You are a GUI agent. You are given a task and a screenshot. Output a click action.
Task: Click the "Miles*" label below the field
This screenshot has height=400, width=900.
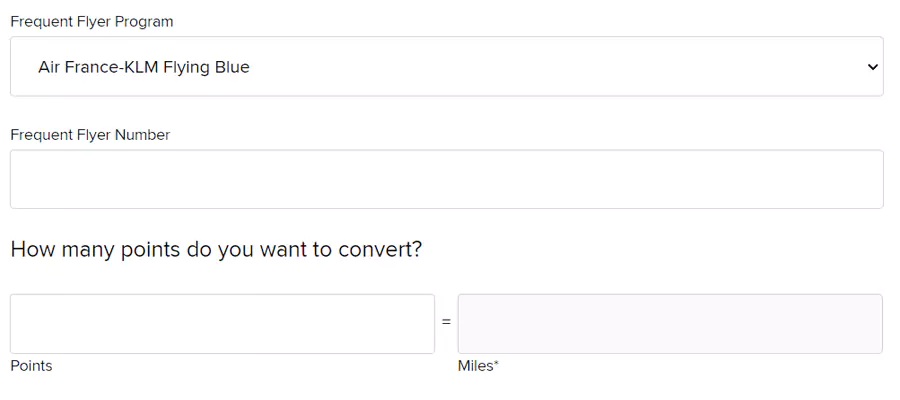coord(478,366)
